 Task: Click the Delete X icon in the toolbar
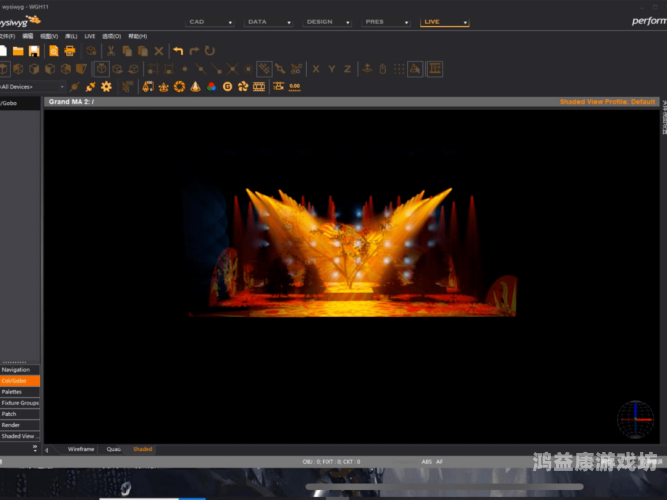coord(159,51)
